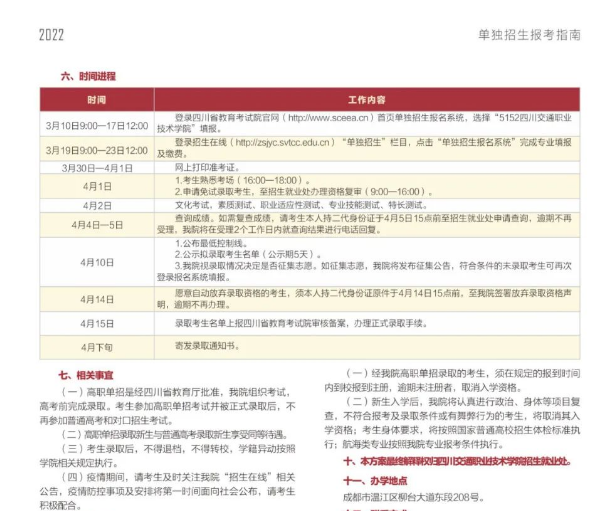
Task: Select the '4月14日' time cell
Action: tap(97, 299)
